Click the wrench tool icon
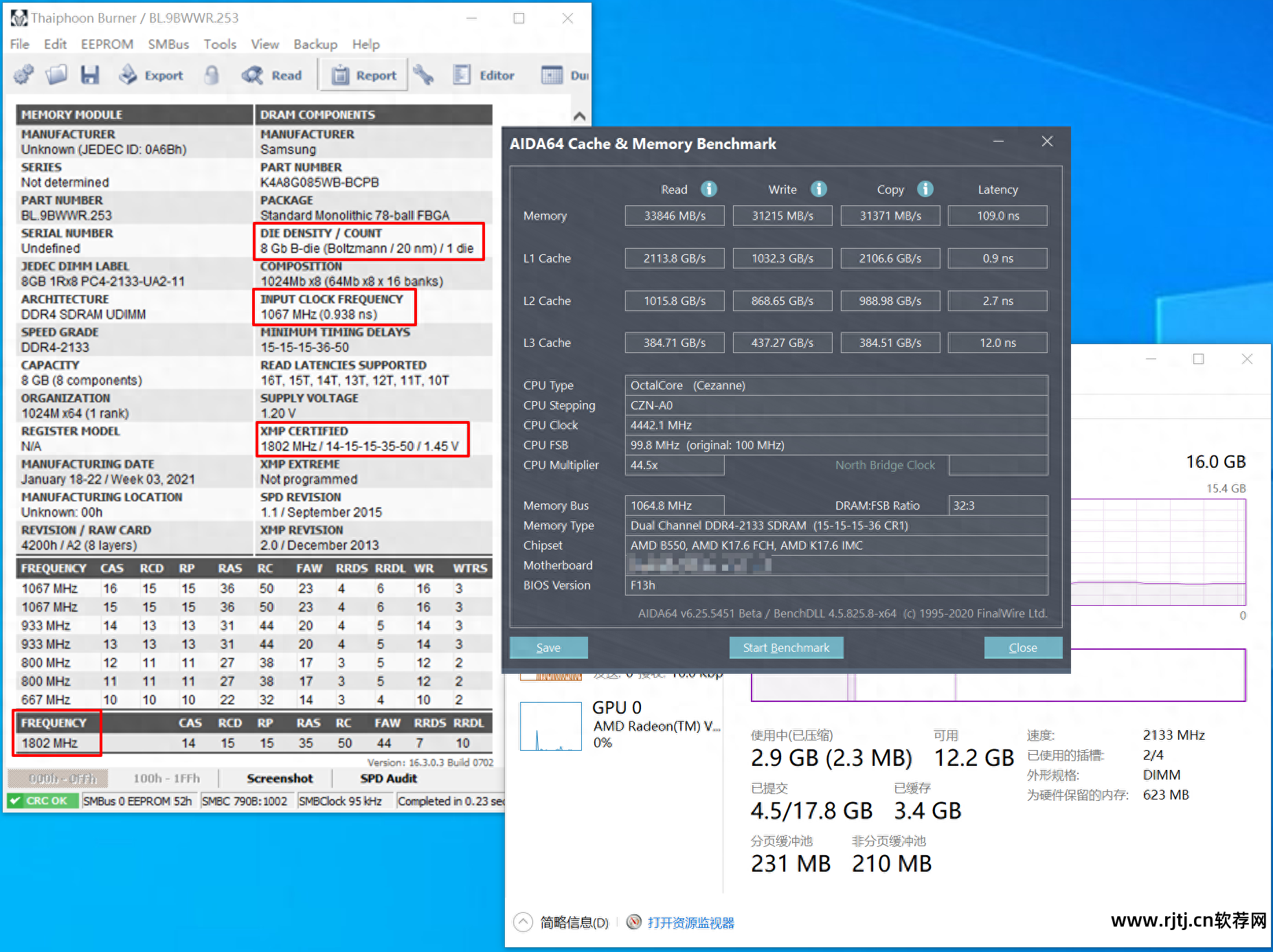Screen dimensions: 1273x952 (423, 75)
